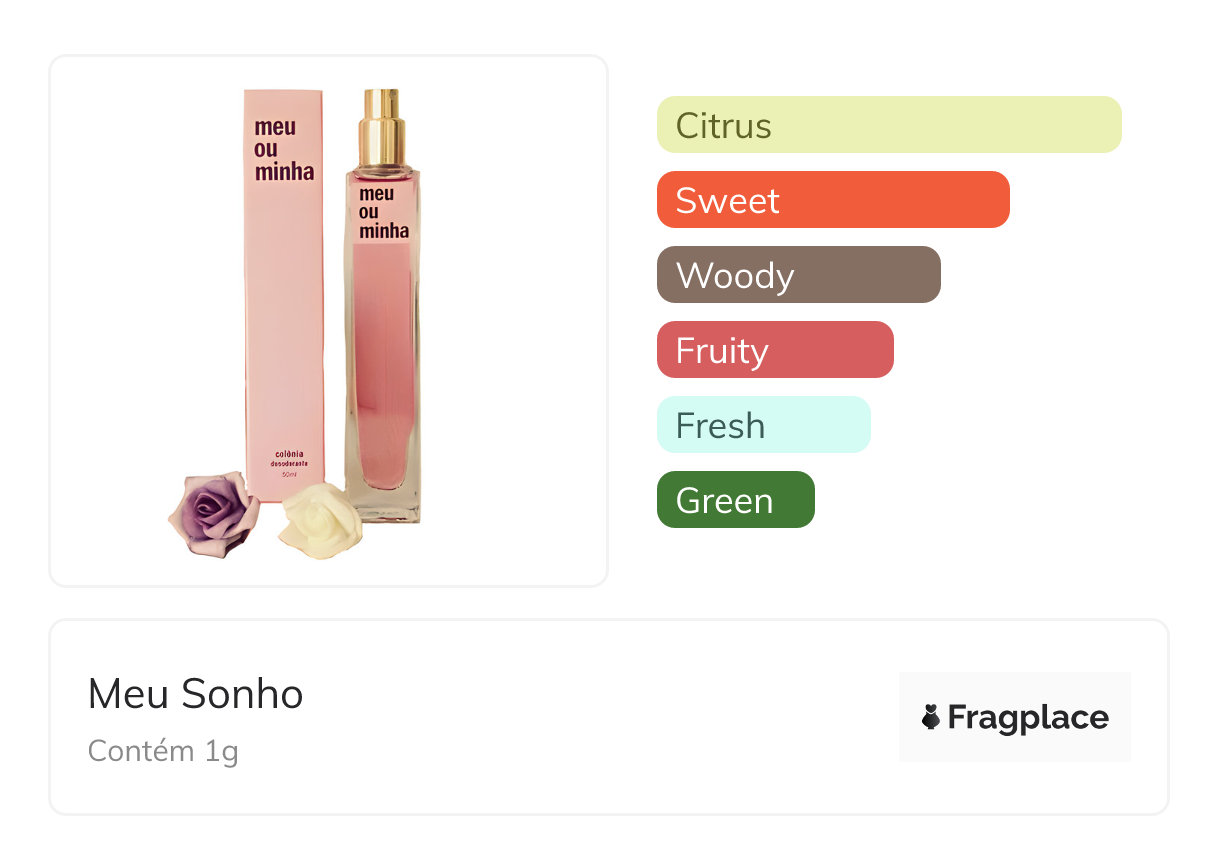Click the light mint Fresh accord bar
This screenshot has height=864, width=1218.
[x=763, y=425]
